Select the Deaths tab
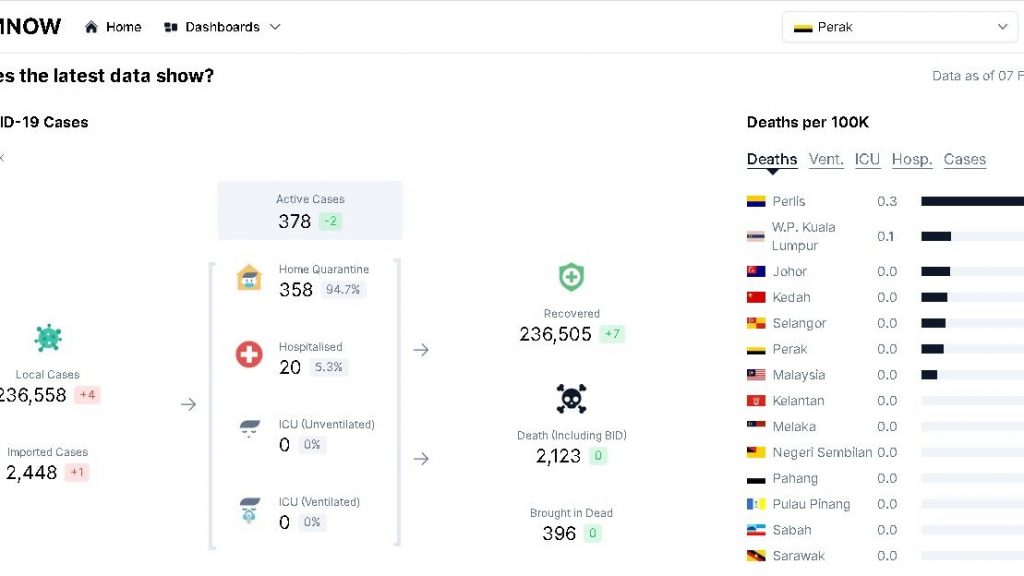 (x=772, y=159)
